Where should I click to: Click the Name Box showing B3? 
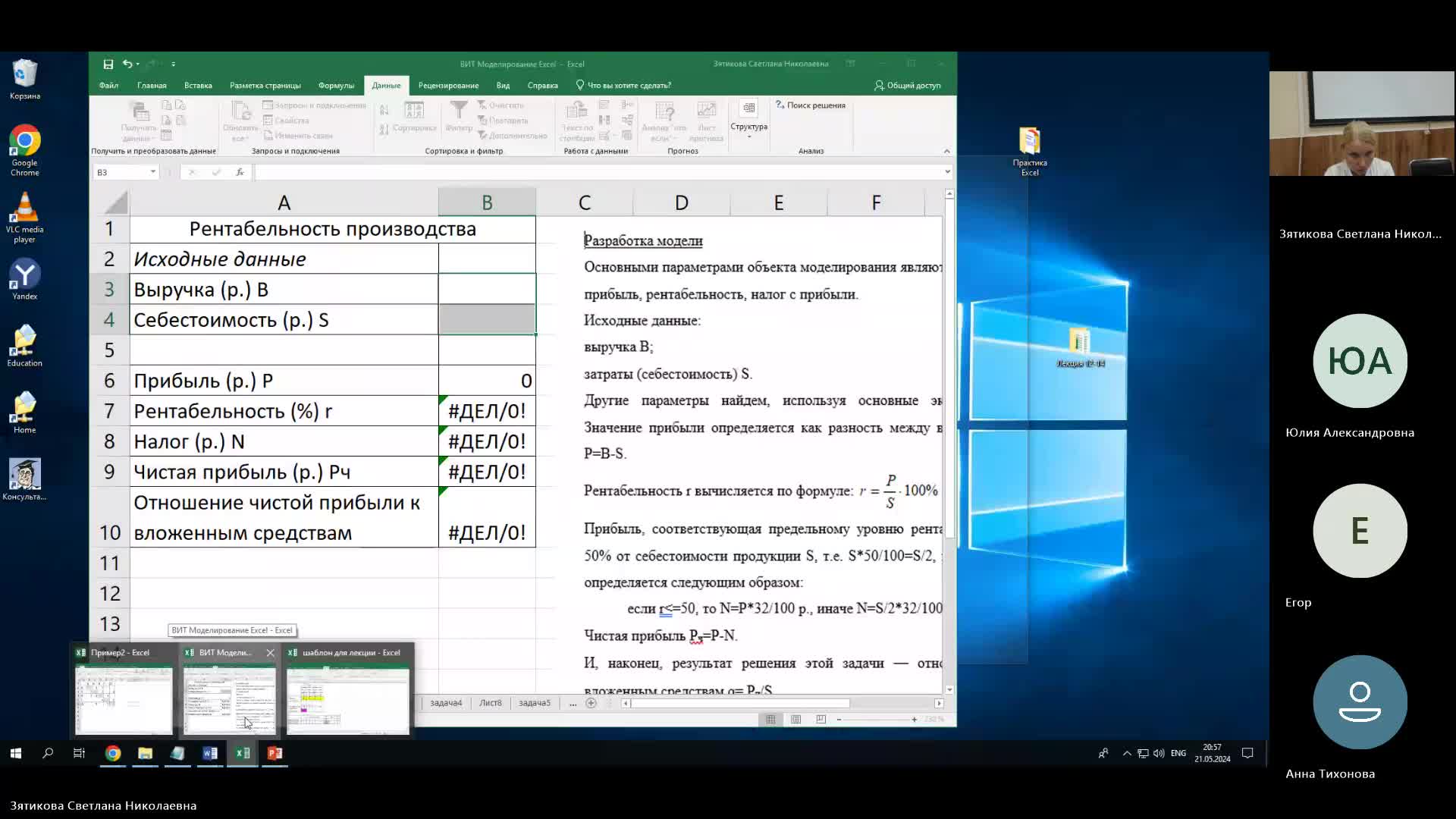[121, 172]
